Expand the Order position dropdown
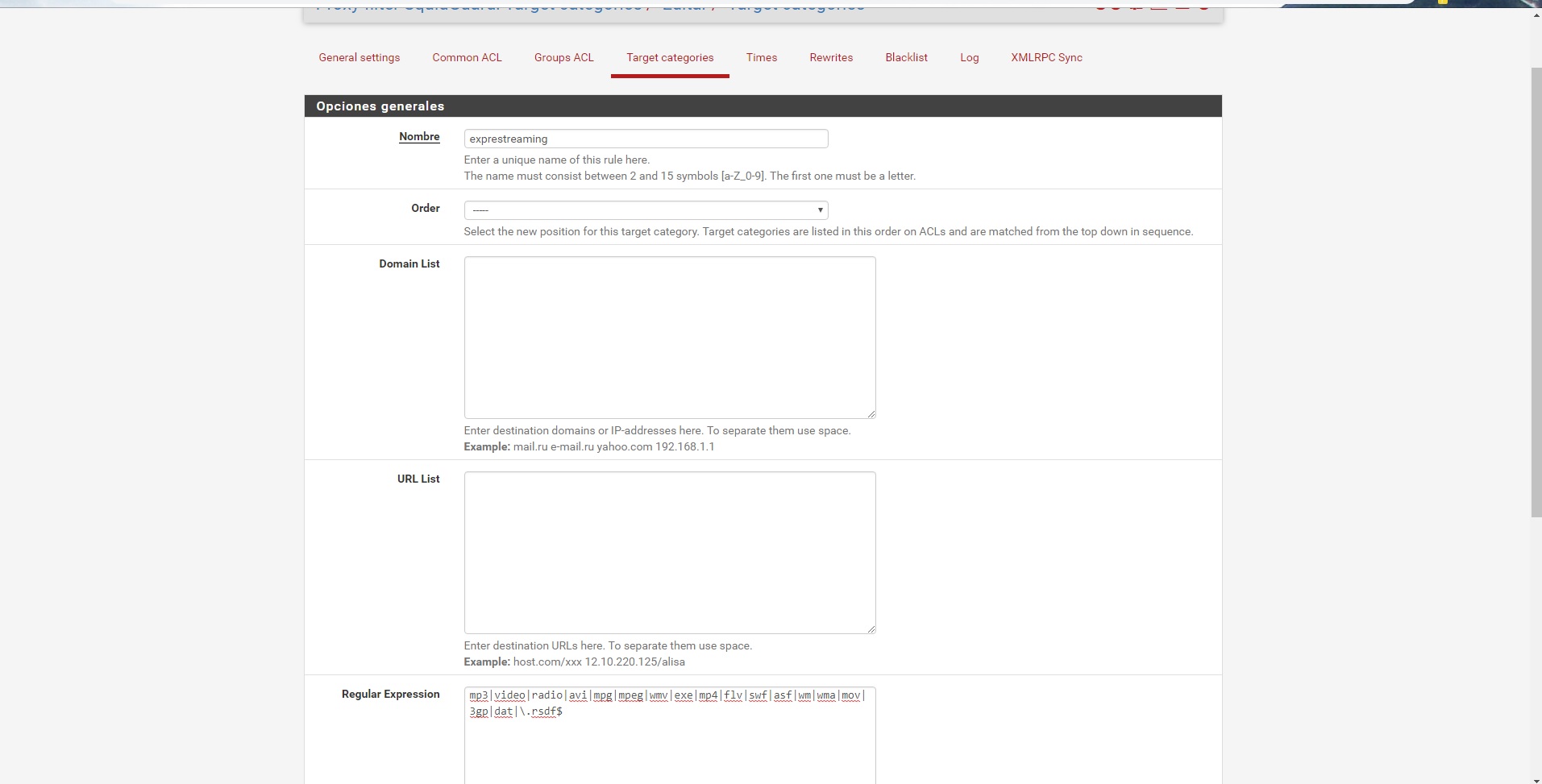The height and width of the screenshot is (784, 1542). point(646,210)
